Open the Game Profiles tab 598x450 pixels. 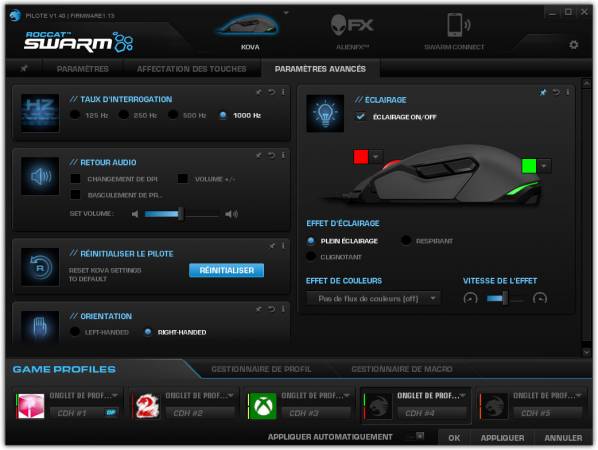coord(64,369)
